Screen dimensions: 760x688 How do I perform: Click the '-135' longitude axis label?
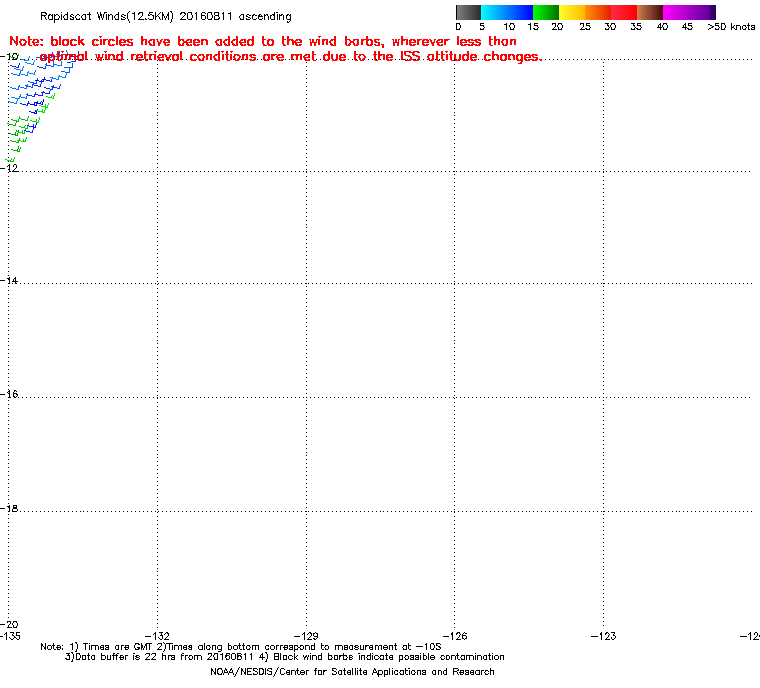pos(10,636)
